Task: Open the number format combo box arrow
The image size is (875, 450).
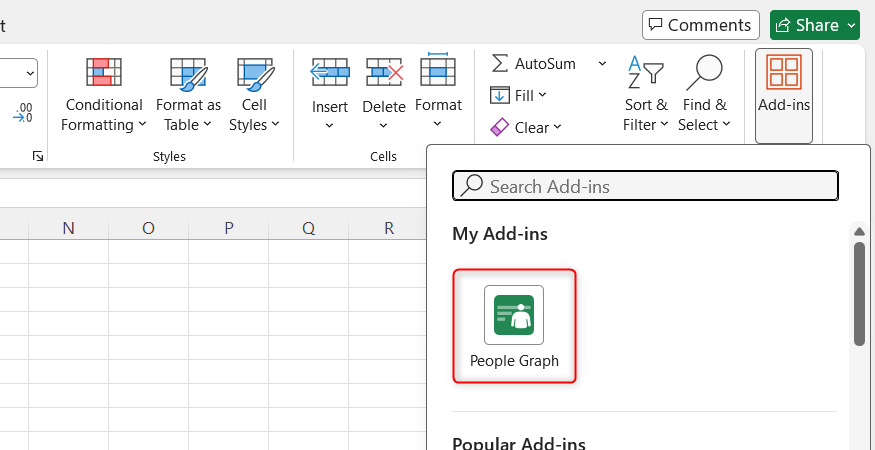Action: coord(30,73)
